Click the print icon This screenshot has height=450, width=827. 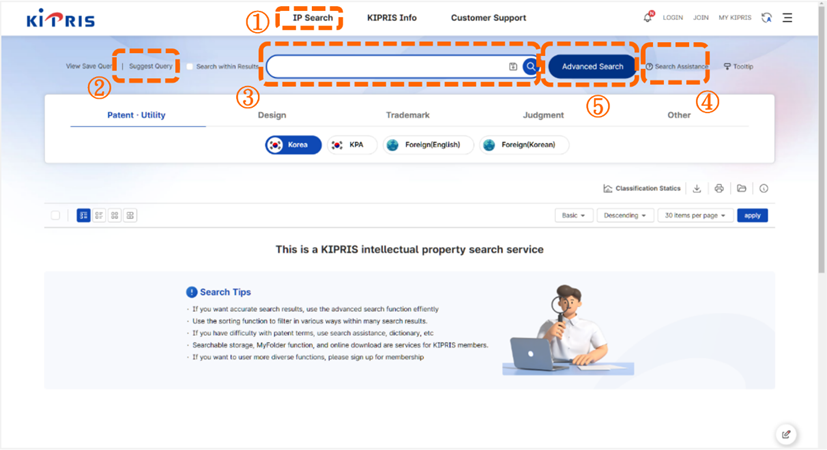719,188
